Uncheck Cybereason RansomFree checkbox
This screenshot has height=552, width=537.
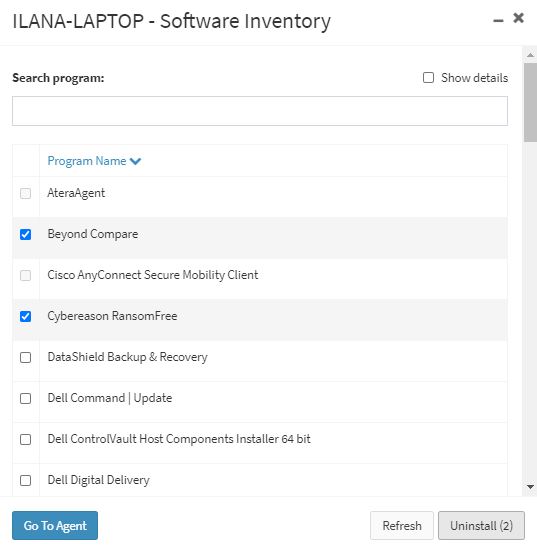25,316
